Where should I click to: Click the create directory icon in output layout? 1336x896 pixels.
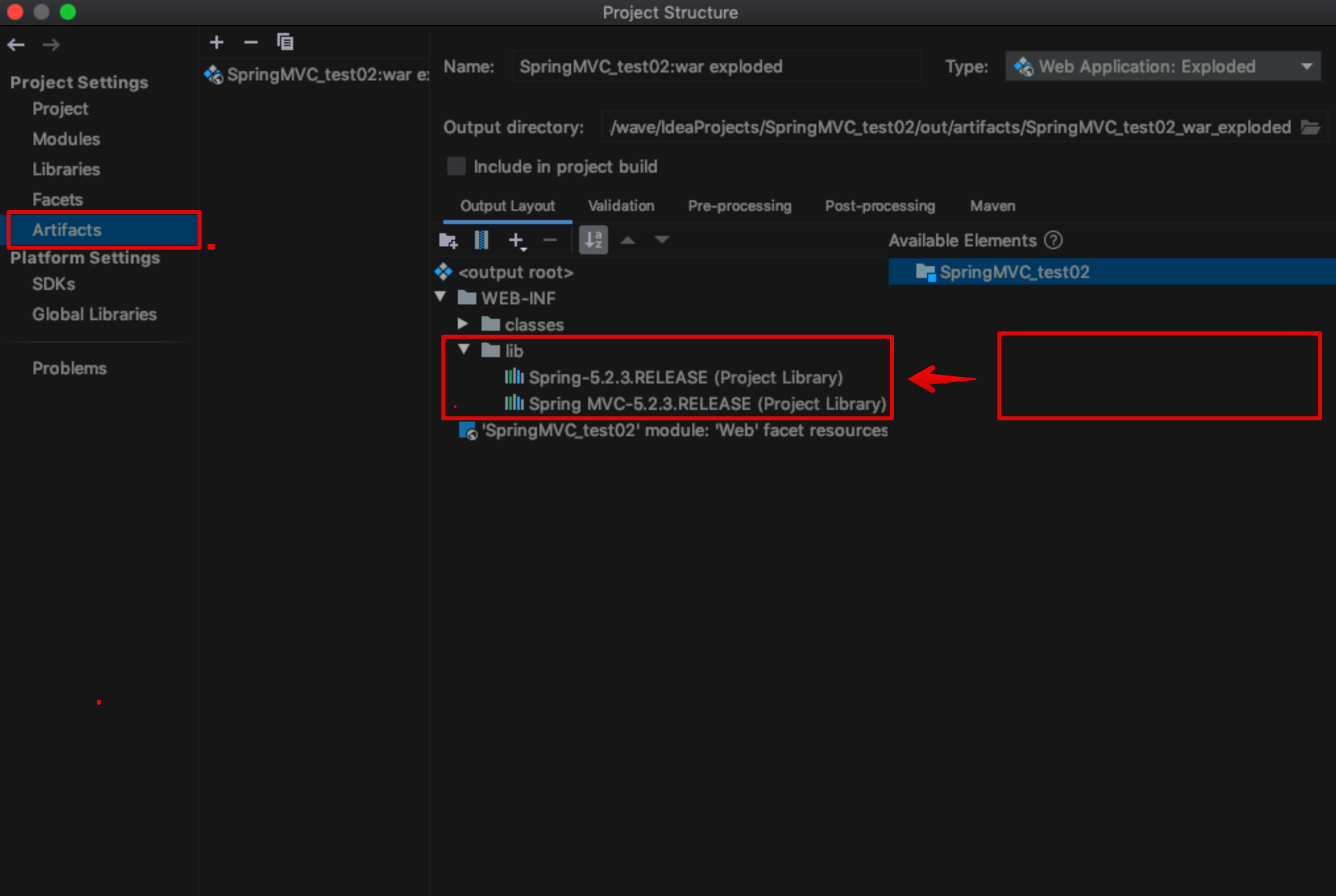(x=448, y=240)
